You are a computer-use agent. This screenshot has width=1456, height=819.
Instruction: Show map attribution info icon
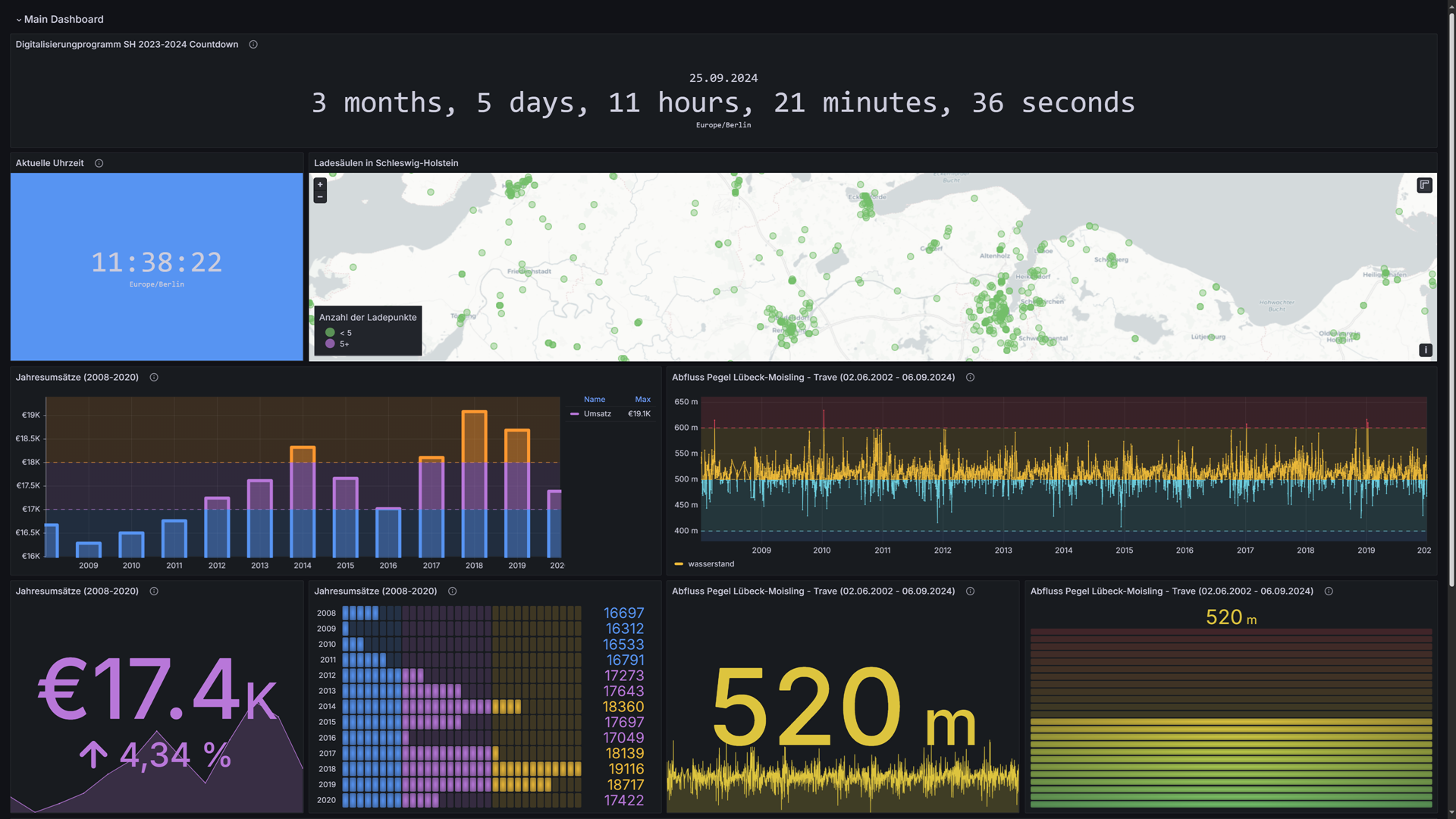tap(1425, 350)
